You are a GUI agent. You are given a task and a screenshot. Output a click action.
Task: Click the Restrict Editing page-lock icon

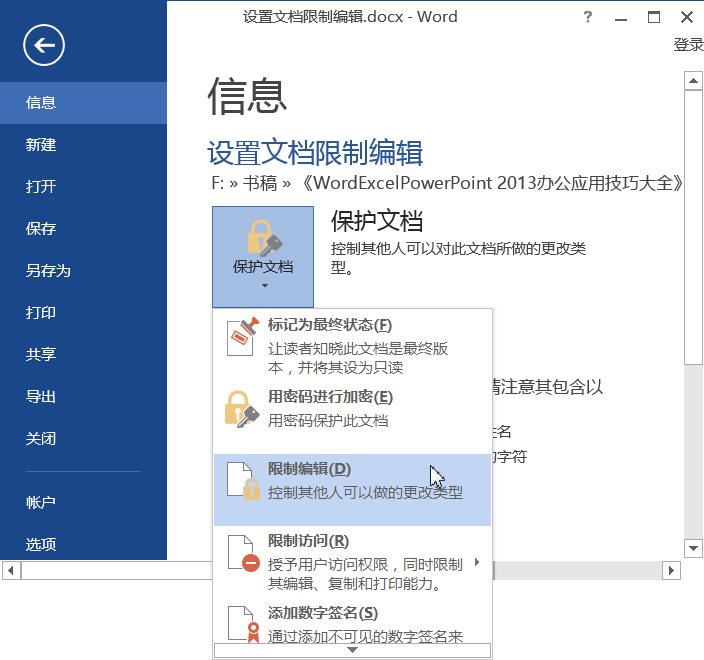243,481
